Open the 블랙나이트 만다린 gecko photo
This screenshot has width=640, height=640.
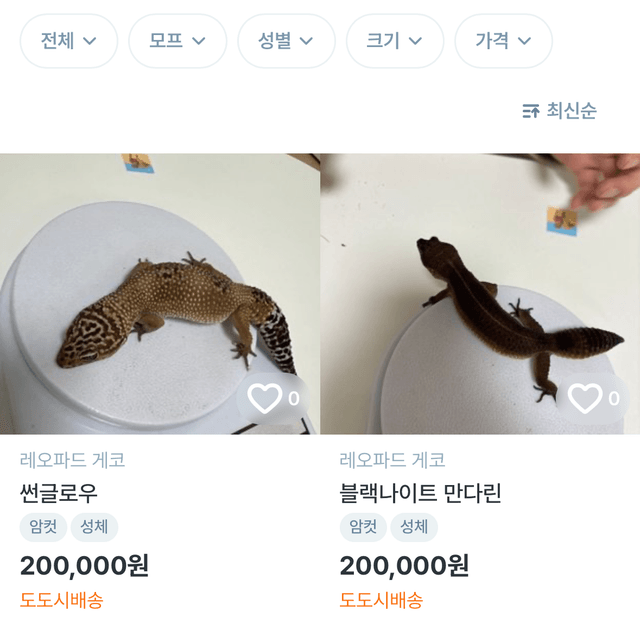coord(480,290)
